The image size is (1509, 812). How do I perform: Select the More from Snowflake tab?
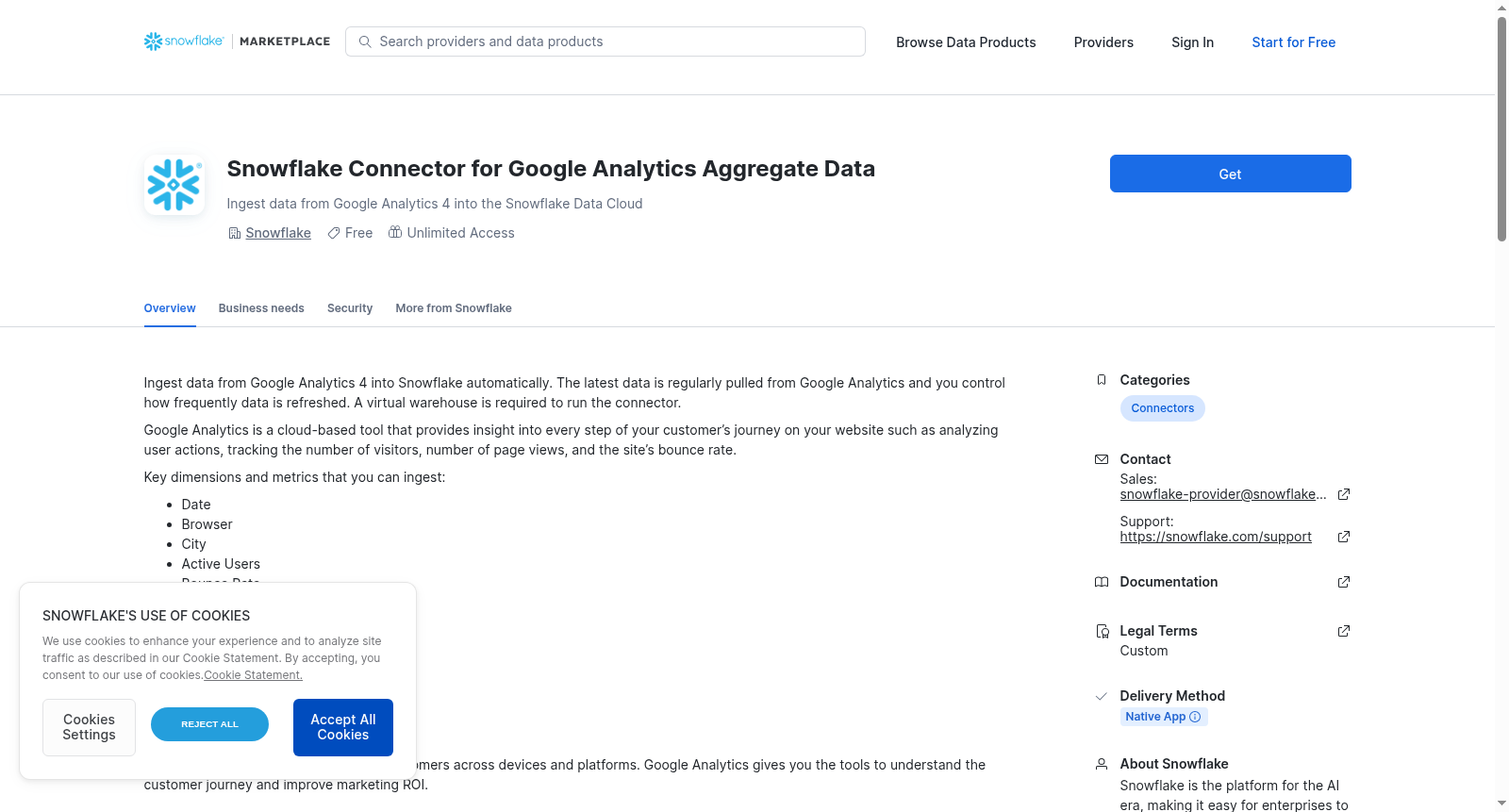coord(454,308)
